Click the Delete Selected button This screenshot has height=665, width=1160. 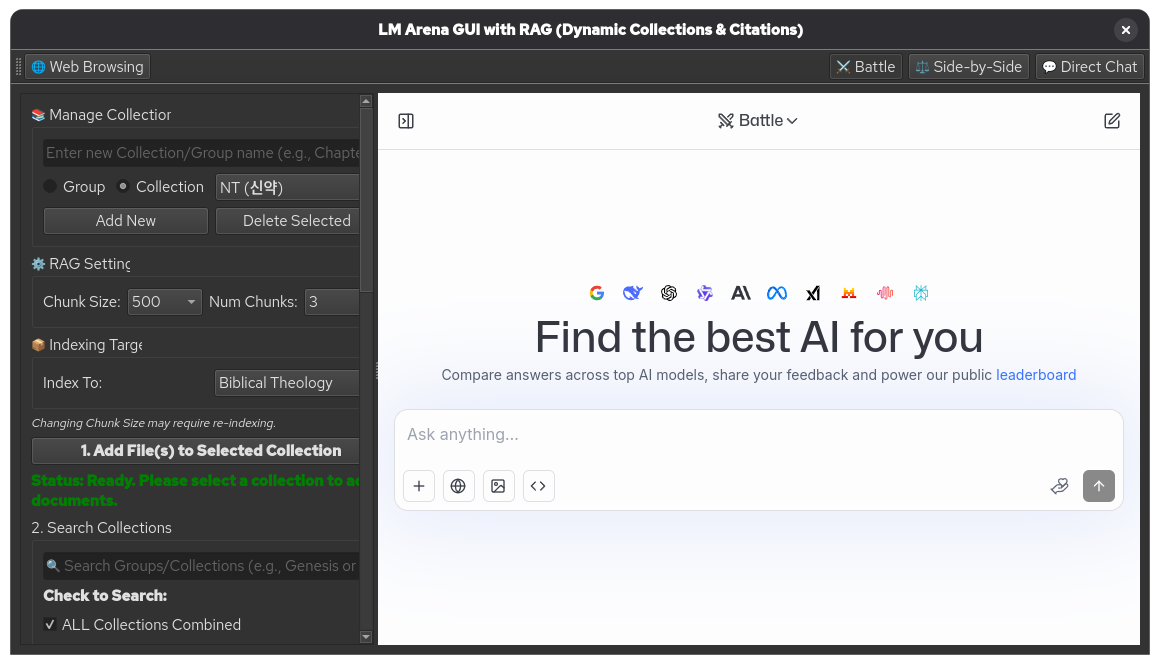[x=288, y=220]
